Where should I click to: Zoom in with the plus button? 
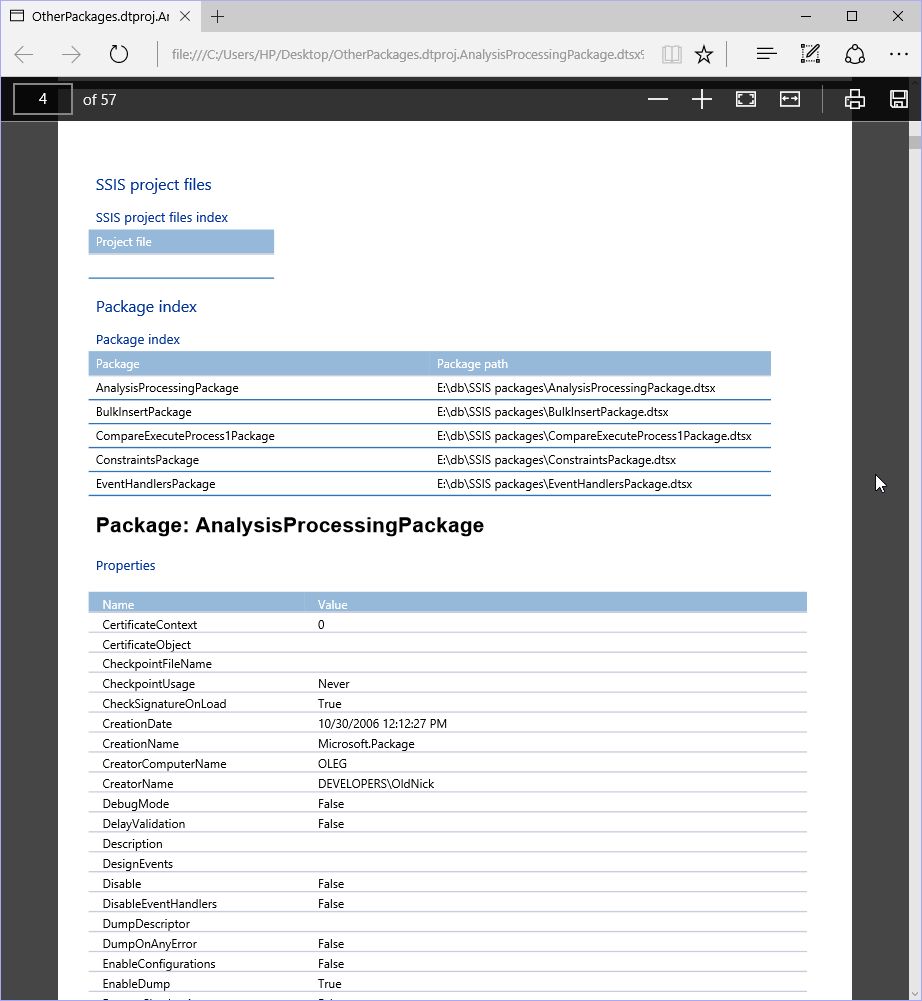coord(702,99)
